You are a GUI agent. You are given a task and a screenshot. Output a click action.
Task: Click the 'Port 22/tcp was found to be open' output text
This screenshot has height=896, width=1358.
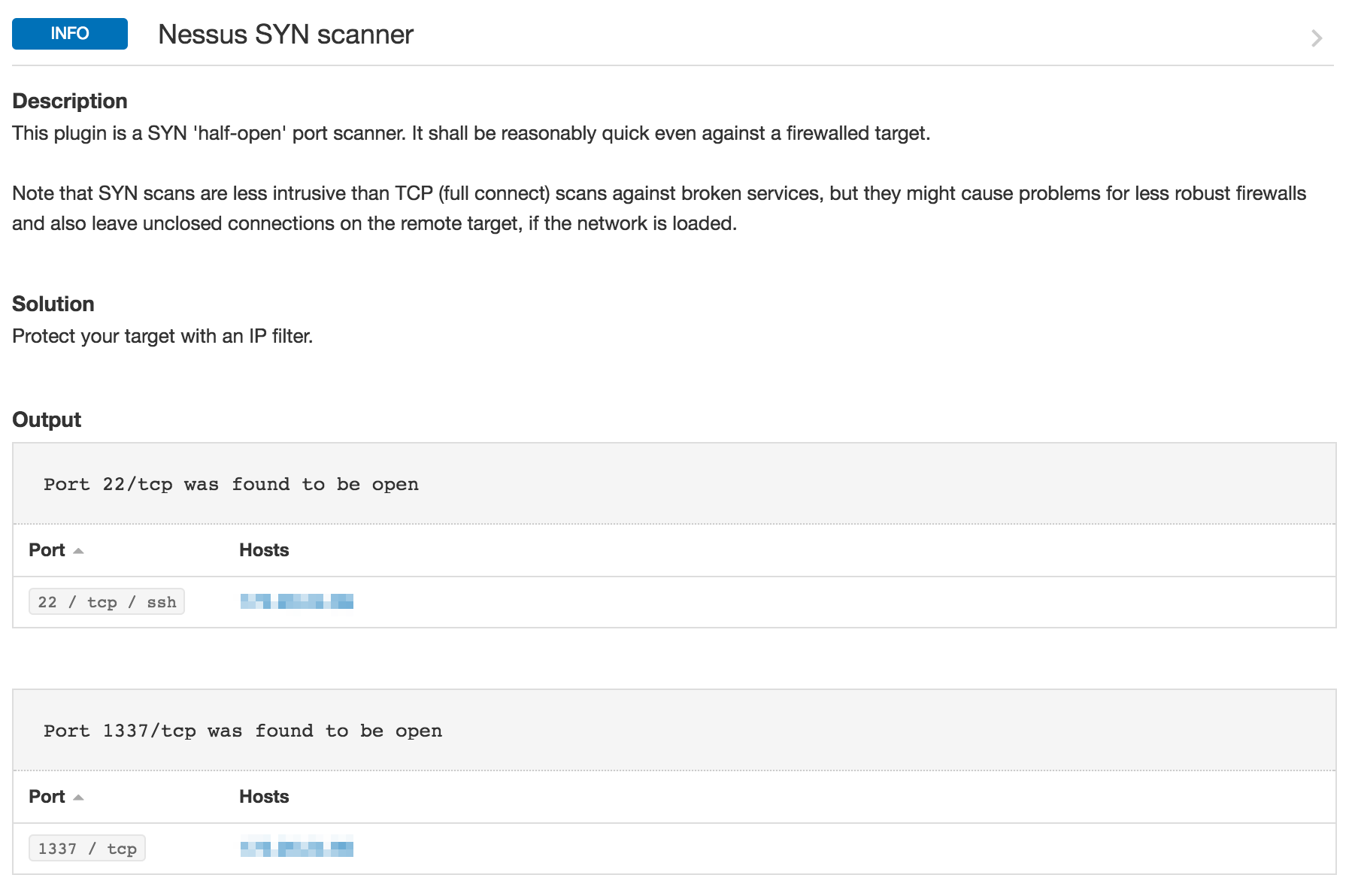click(231, 485)
